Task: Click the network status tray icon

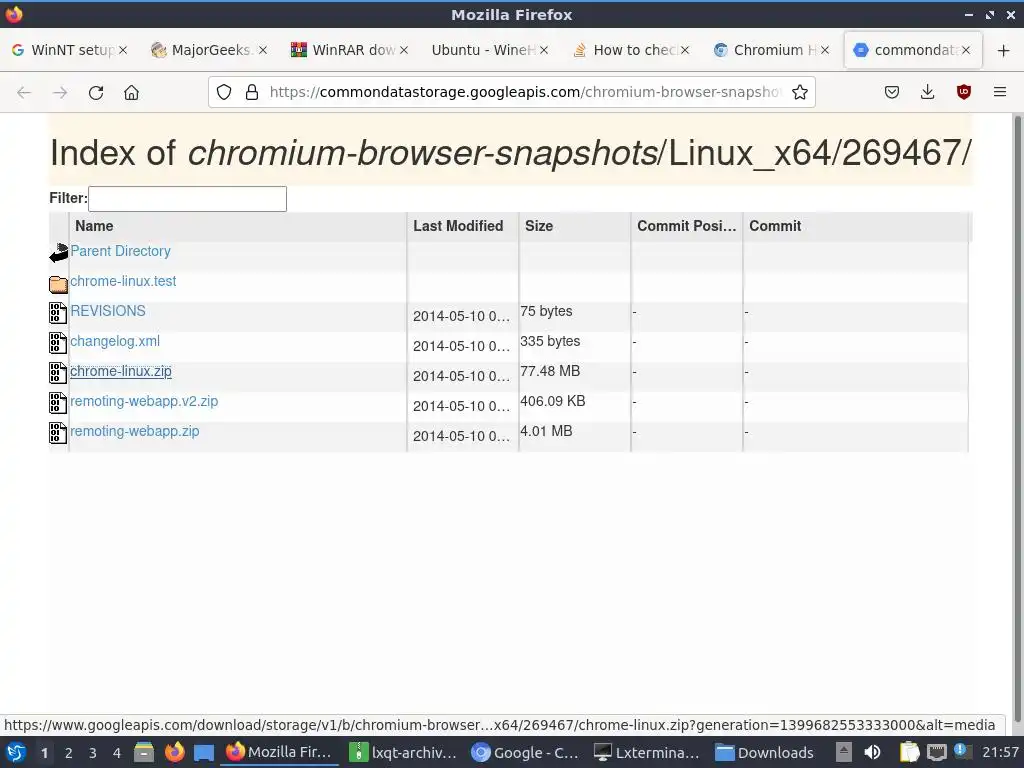Action: (x=936, y=752)
